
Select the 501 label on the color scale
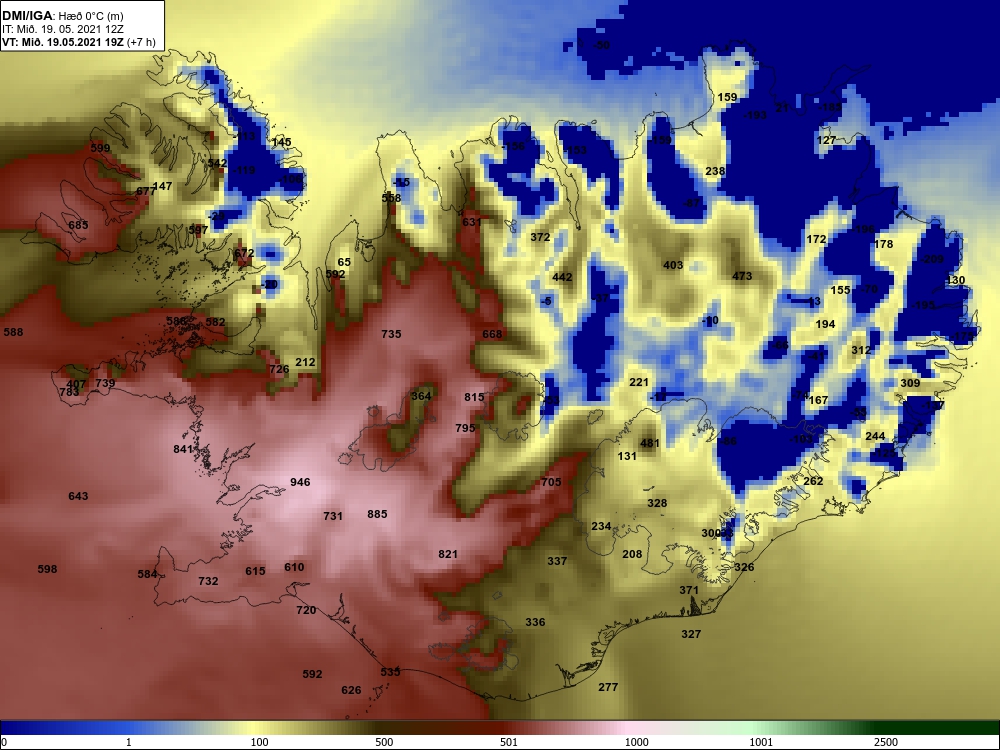pyautogui.click(x=508, y=742)
